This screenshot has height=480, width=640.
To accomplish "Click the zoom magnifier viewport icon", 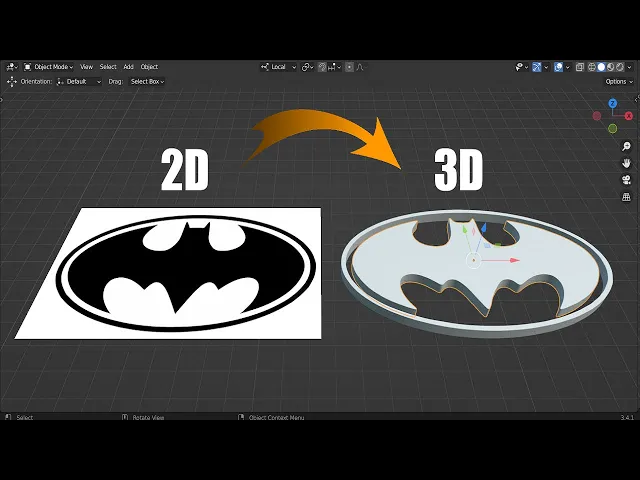I will [626, 146].
